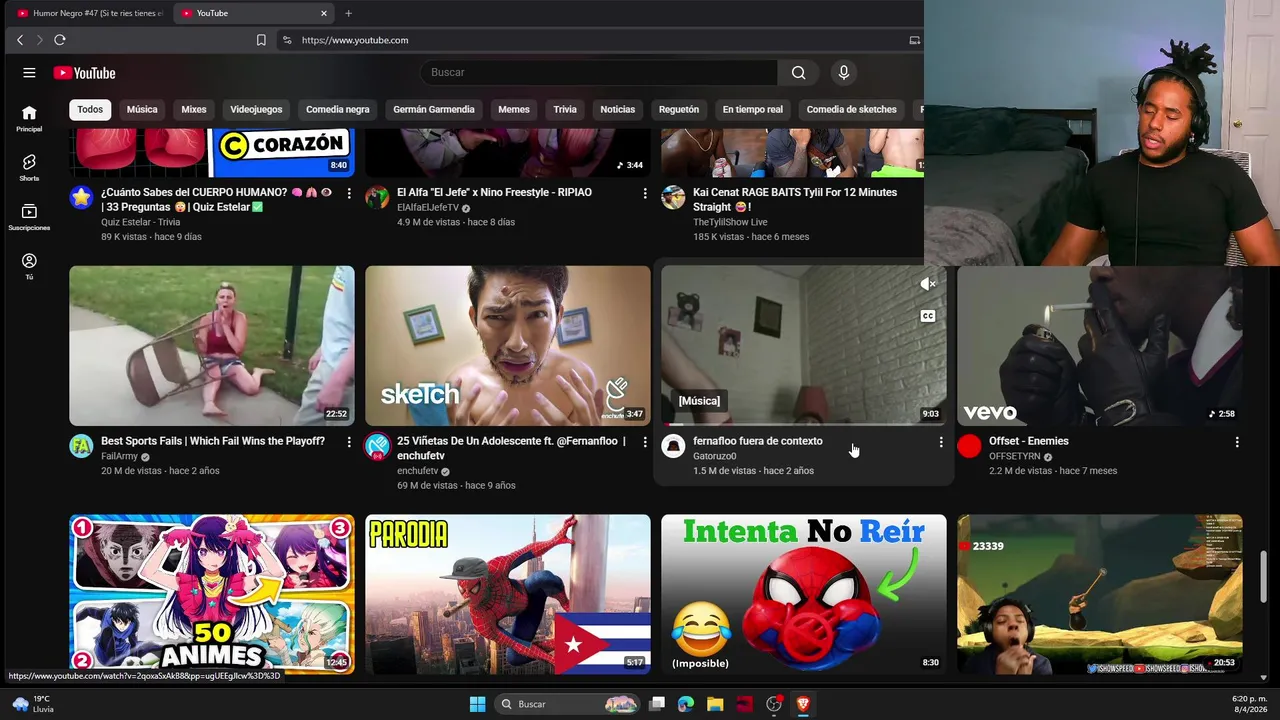Open the OFFSETYRN channel avatar
Image resolution: width=1280 pixels, height=720 pixels.
coord(969,446)
